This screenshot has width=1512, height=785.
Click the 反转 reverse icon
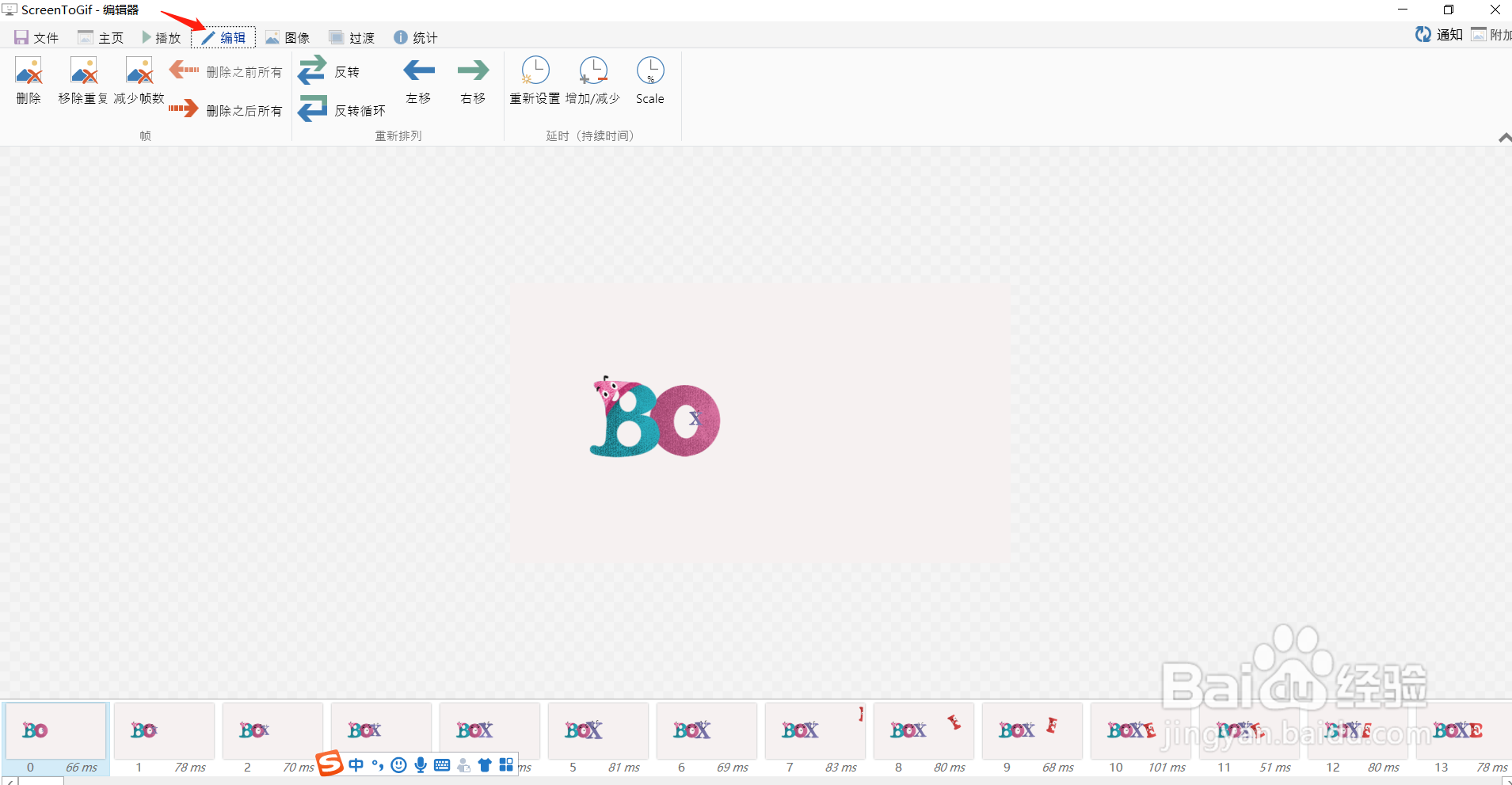[x=312, y=70]
